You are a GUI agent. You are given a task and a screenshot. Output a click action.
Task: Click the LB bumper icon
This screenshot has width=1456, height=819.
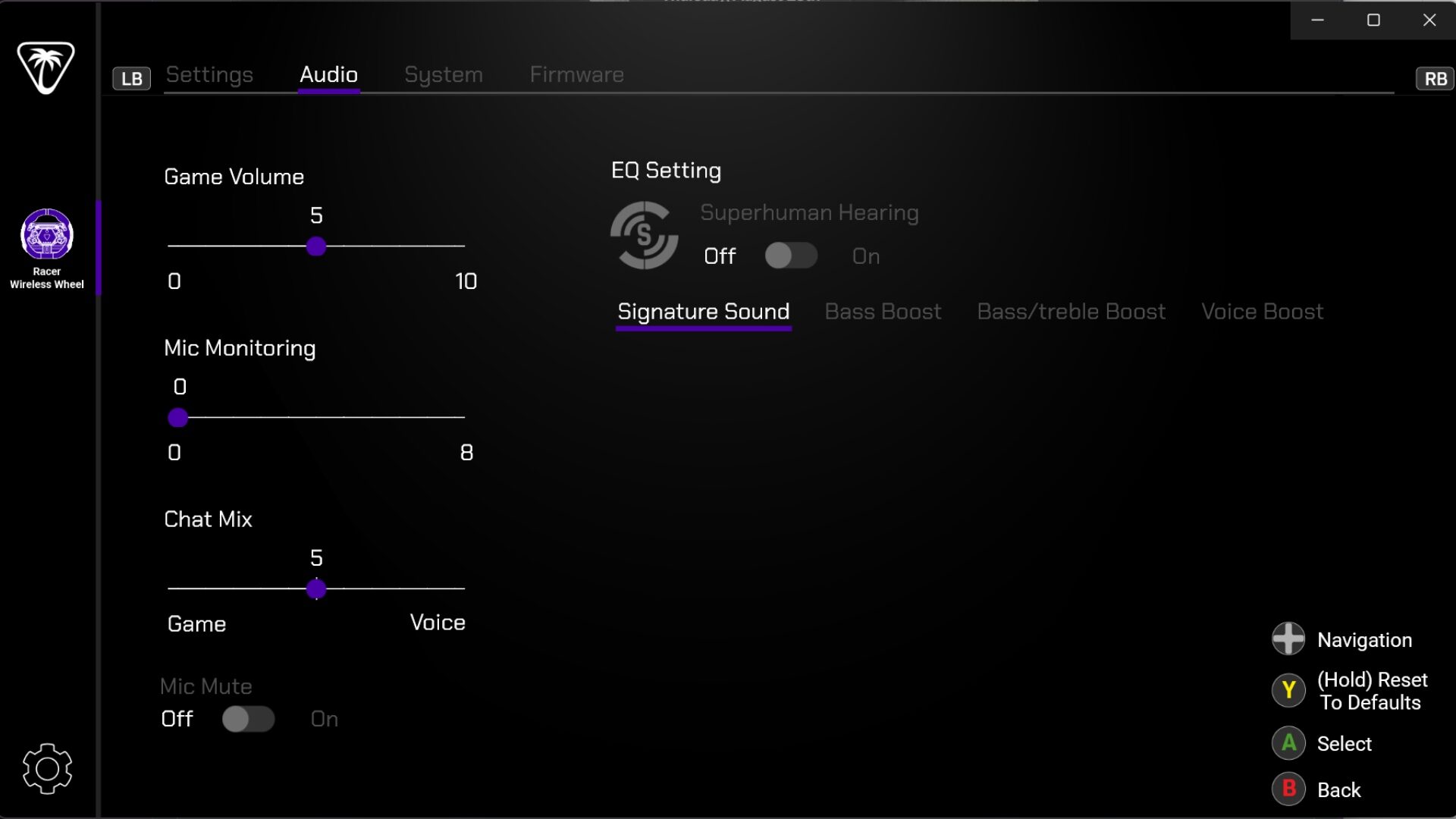click(132, 78)
